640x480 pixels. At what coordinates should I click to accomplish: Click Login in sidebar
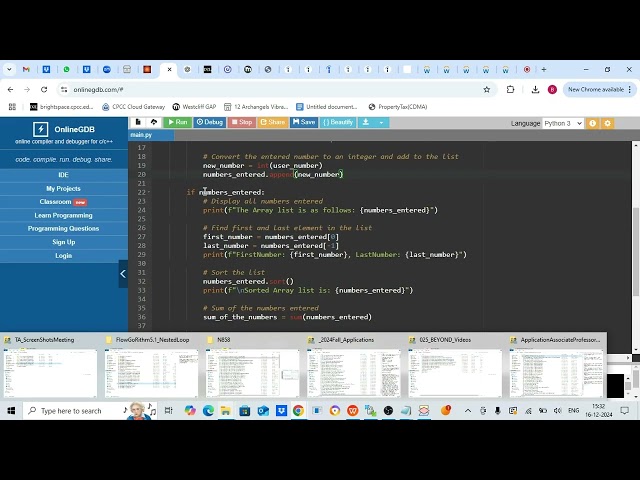[x=64, y=256]
